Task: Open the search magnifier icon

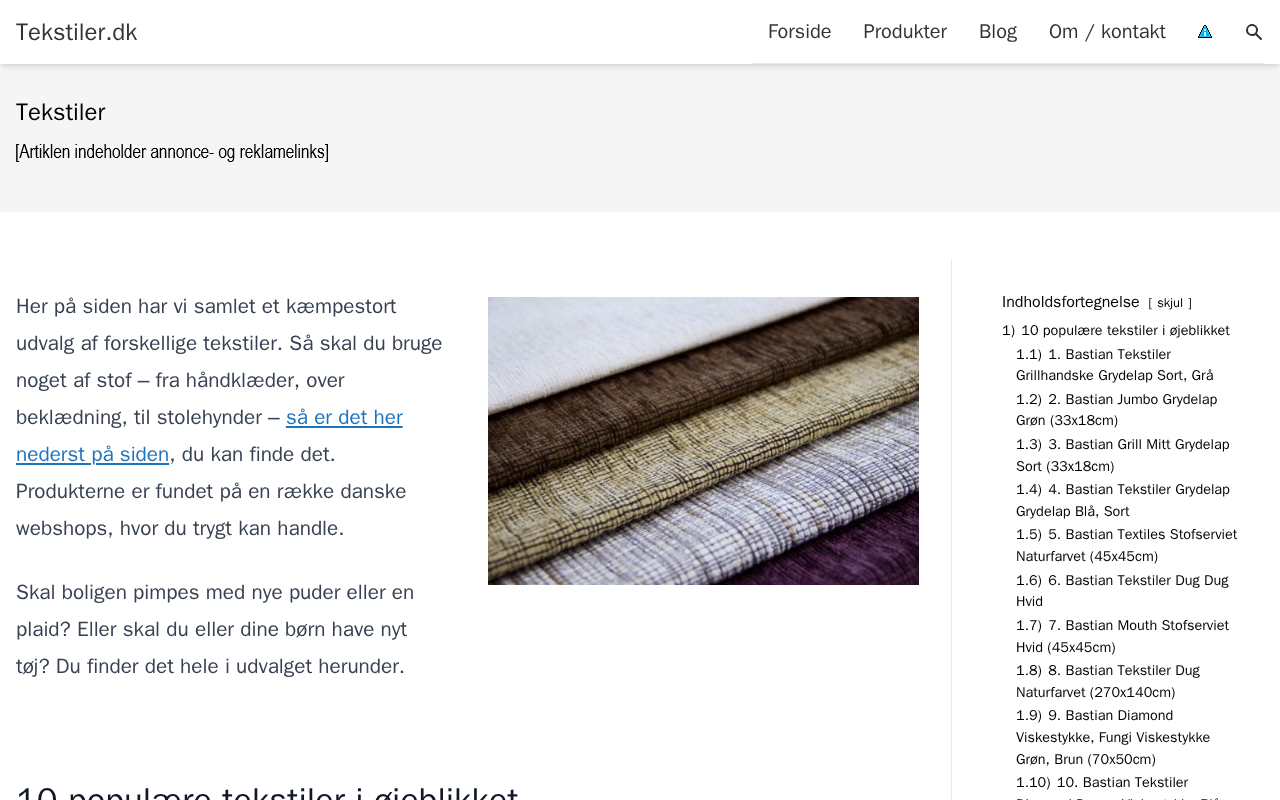Action: (1254, 32)
